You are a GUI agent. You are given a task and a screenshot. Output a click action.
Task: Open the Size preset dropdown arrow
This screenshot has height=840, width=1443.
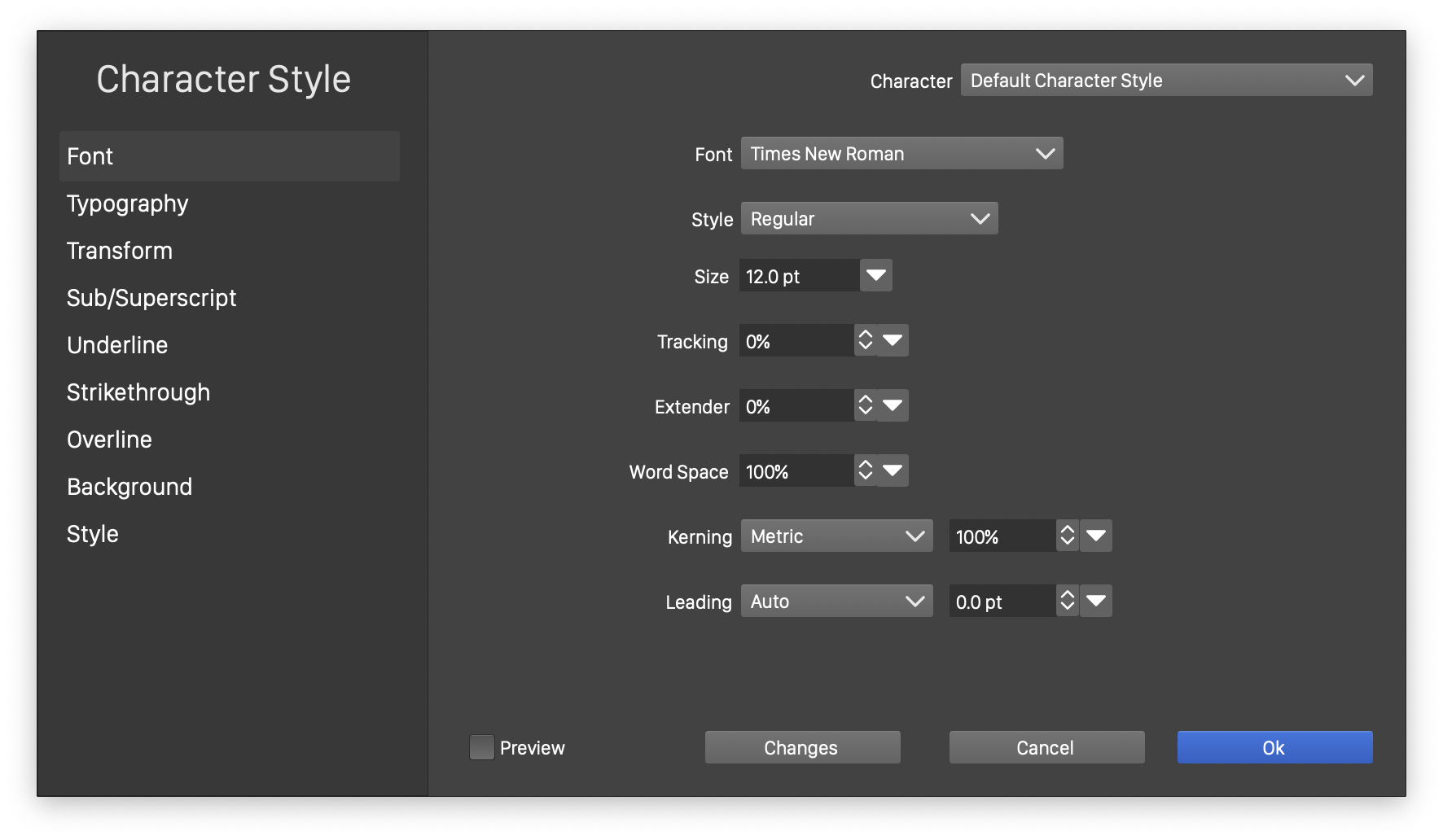pyautogui.click(x=876, y=275)
